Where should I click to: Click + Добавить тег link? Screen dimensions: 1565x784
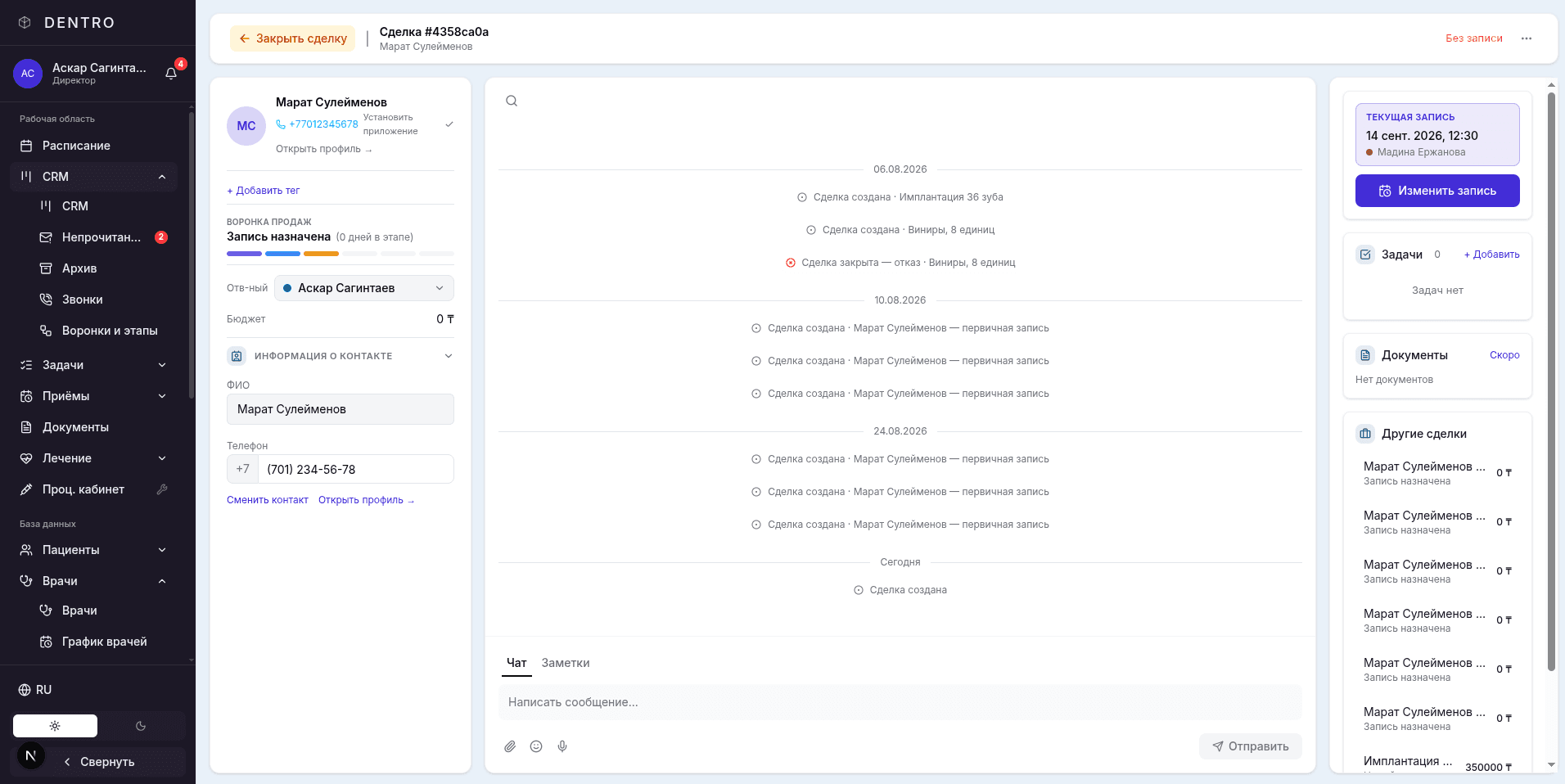click(264, 191)
